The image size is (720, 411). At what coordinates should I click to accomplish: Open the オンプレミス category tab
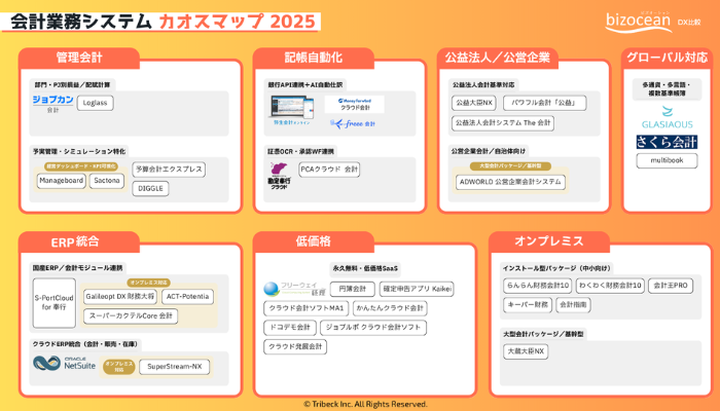pos(549,242)
